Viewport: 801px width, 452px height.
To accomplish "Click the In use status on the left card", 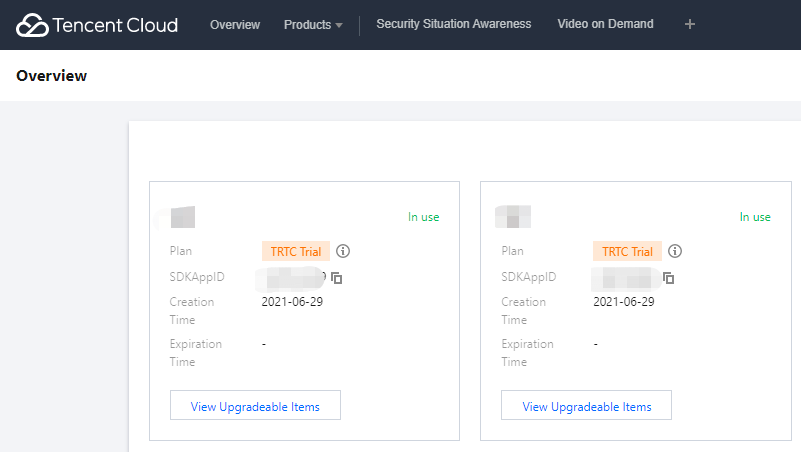I will point(423,217).
